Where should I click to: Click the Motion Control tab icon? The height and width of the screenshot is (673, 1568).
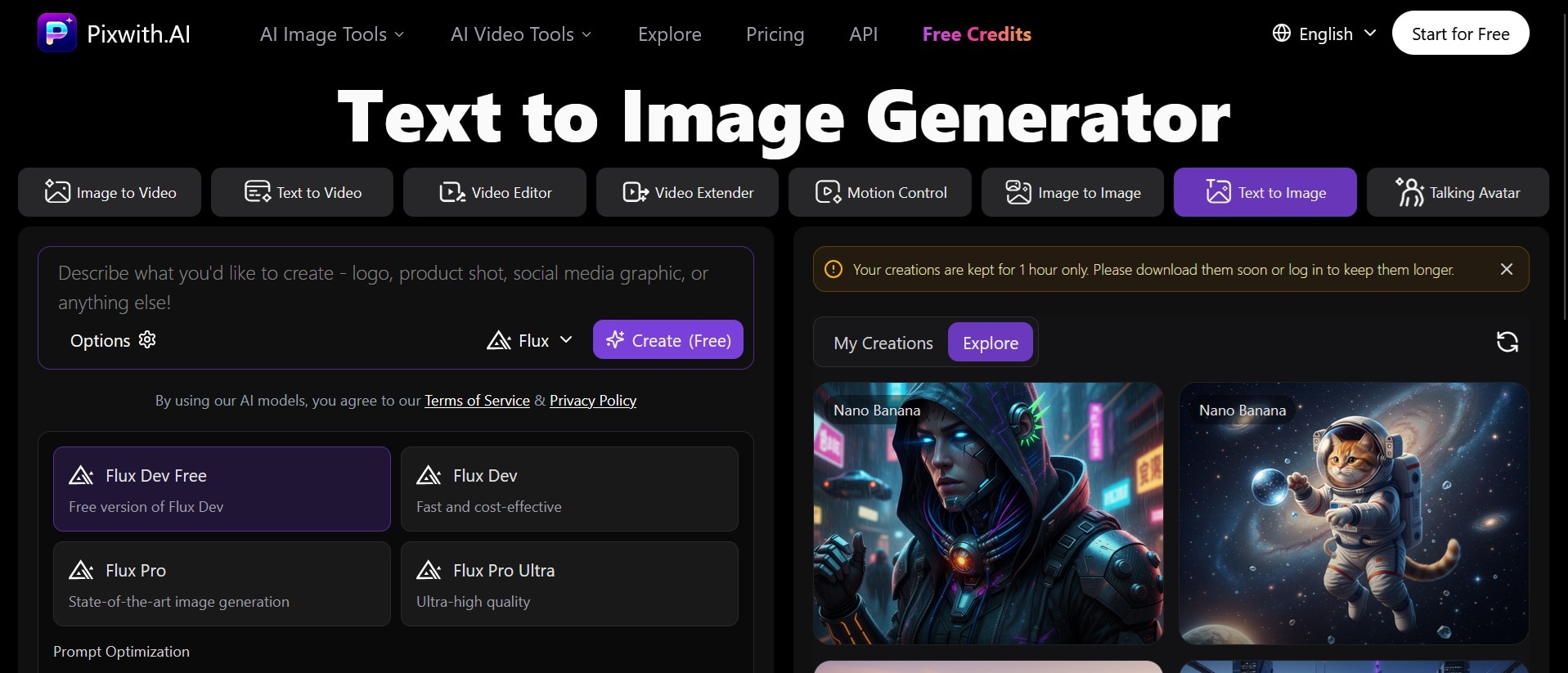(828, 192)
